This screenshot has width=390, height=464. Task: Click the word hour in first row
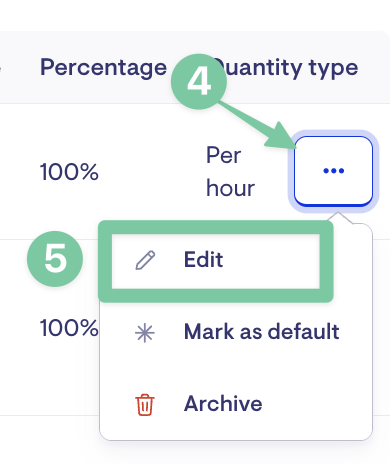pyautogui.click(x=230, y=188)
